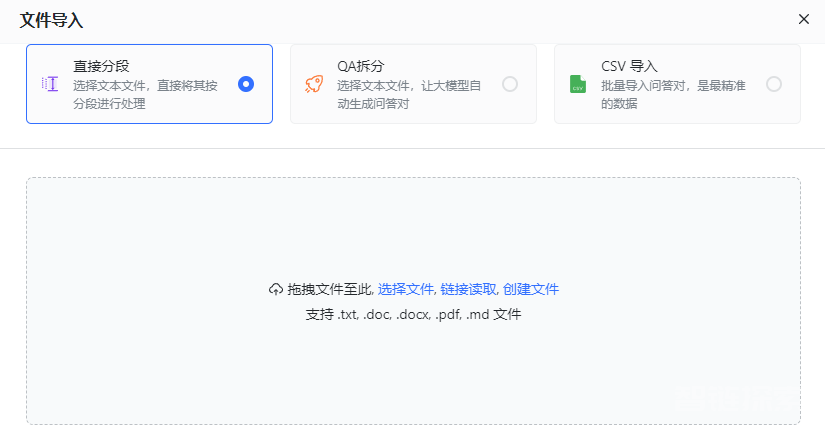
Task: Click the QA拆分 card title
Action: pos(360,66)
